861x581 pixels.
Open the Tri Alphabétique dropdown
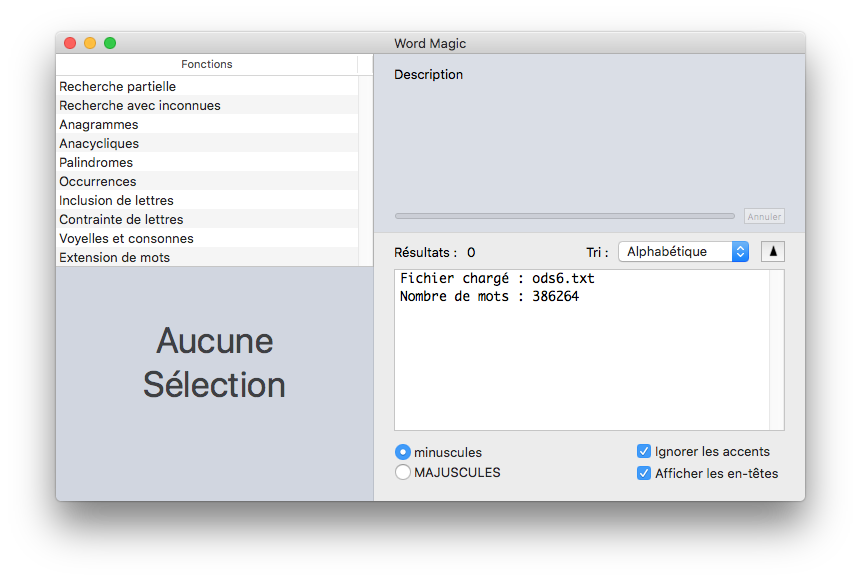(683, 252)
